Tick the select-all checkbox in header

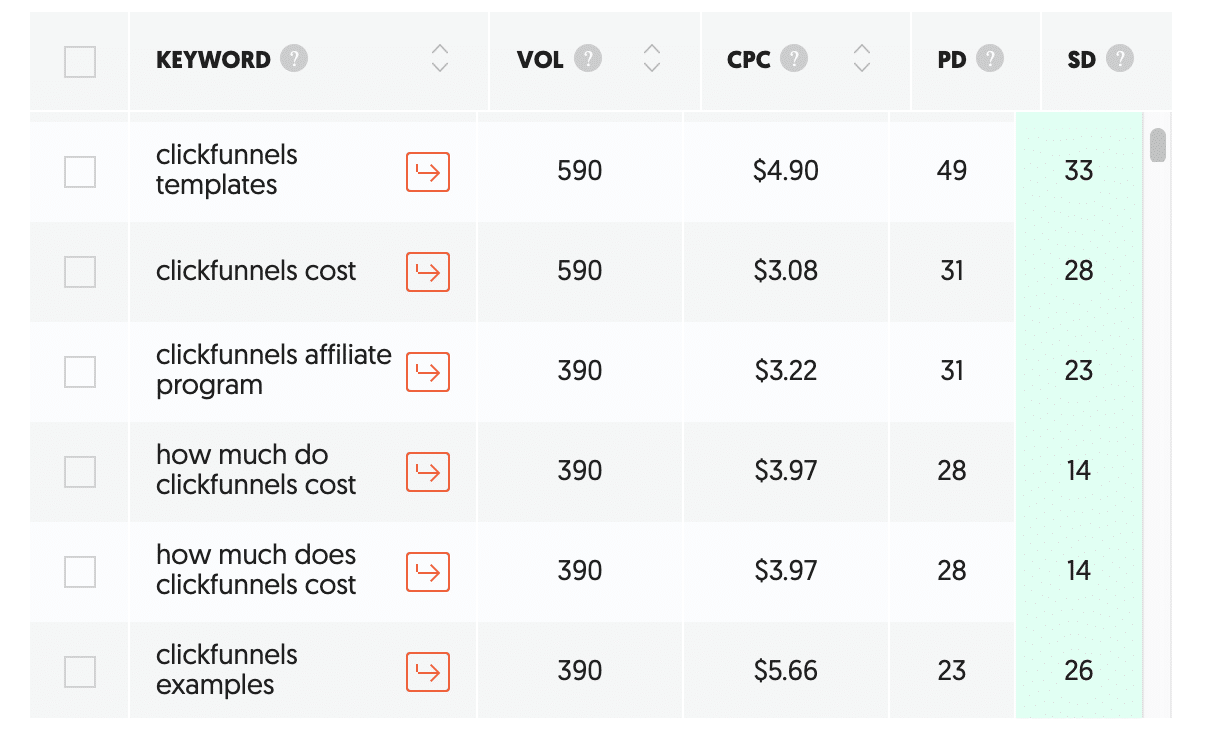tap(80, 62)
